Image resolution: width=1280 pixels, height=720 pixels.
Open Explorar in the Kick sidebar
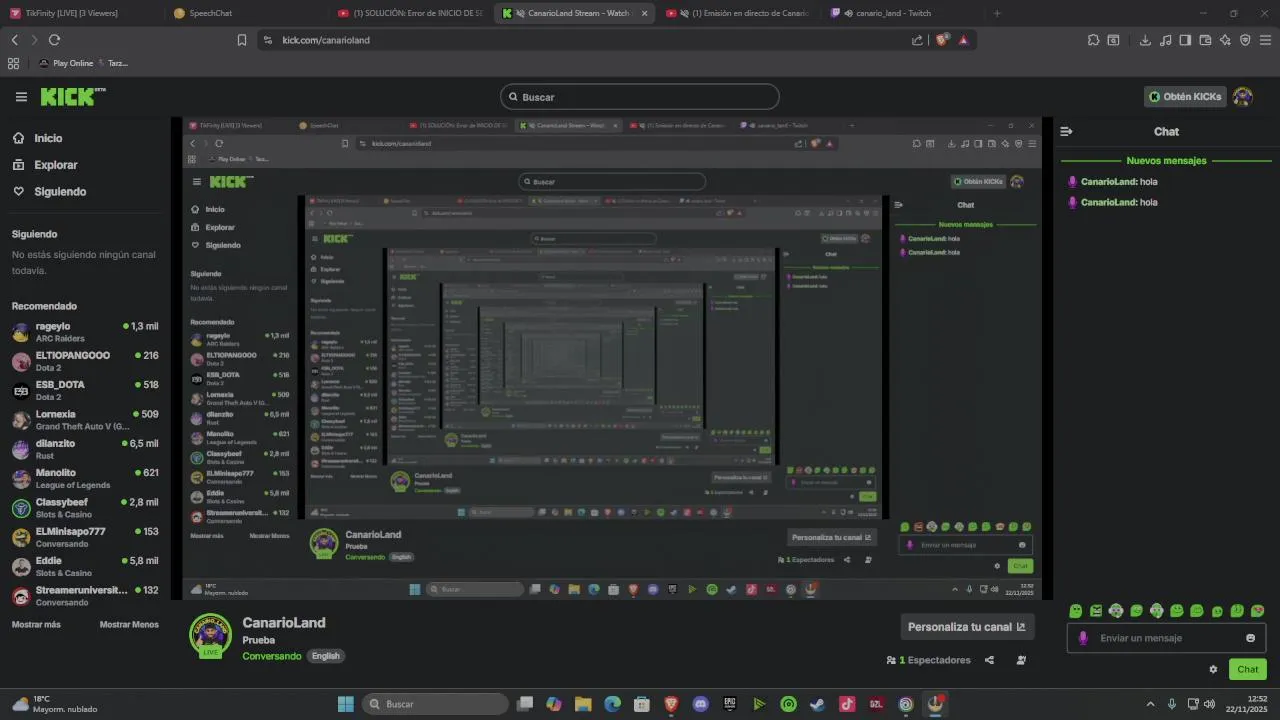click(x=55, y=165)
